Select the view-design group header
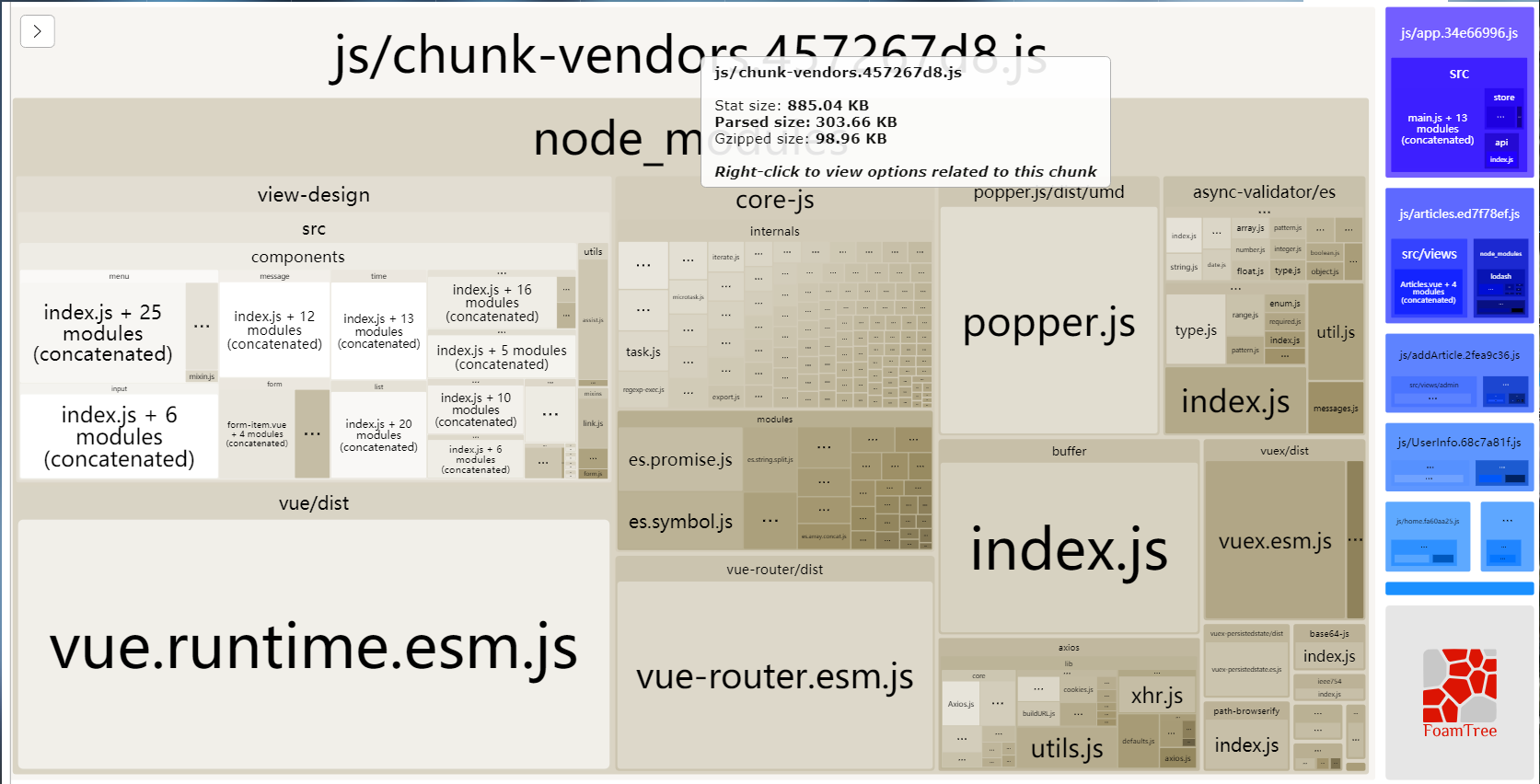1540x784 pixels. [x=314, y=194]
